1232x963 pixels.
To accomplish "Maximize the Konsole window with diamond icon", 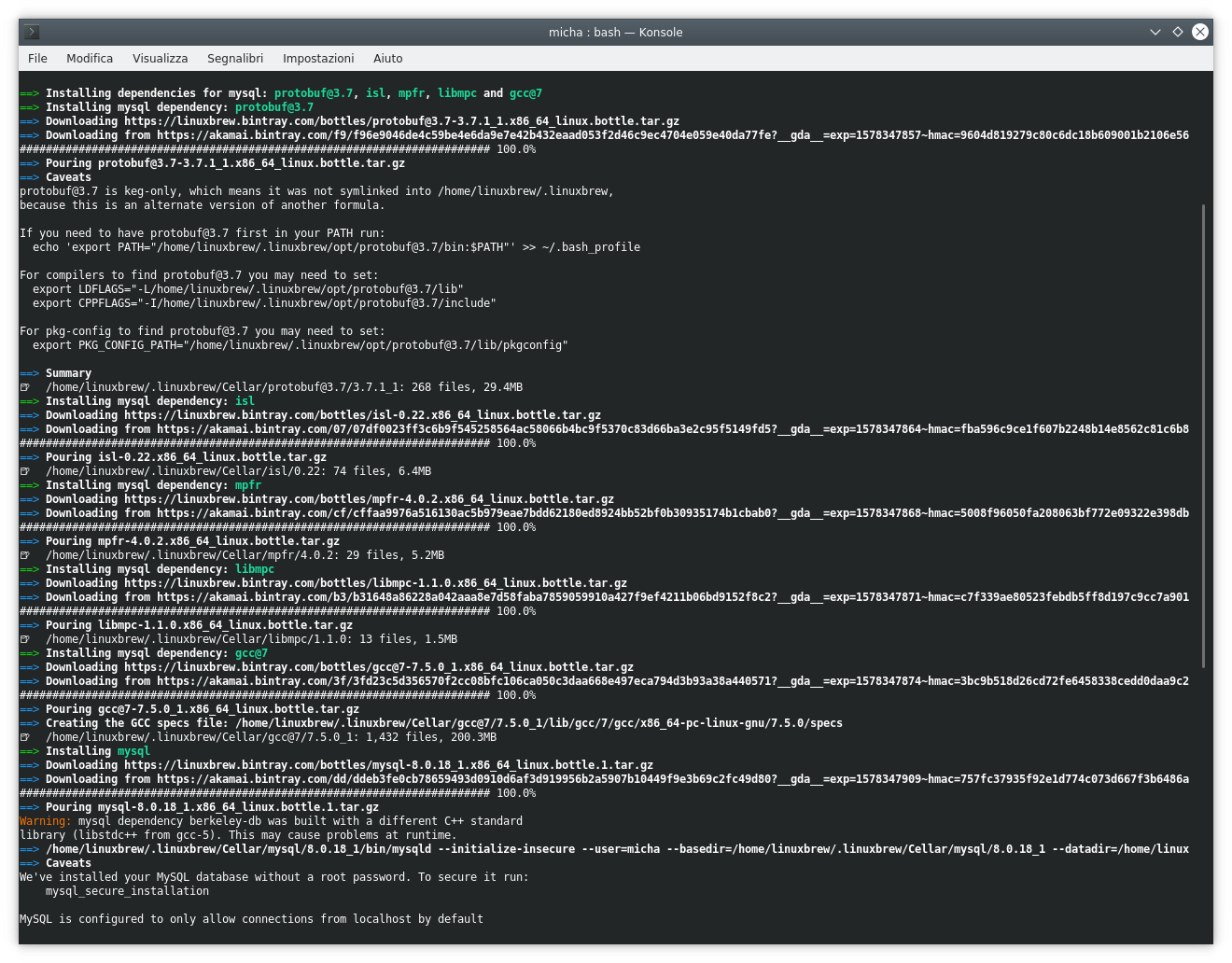I will click(x=1178, y=32).
